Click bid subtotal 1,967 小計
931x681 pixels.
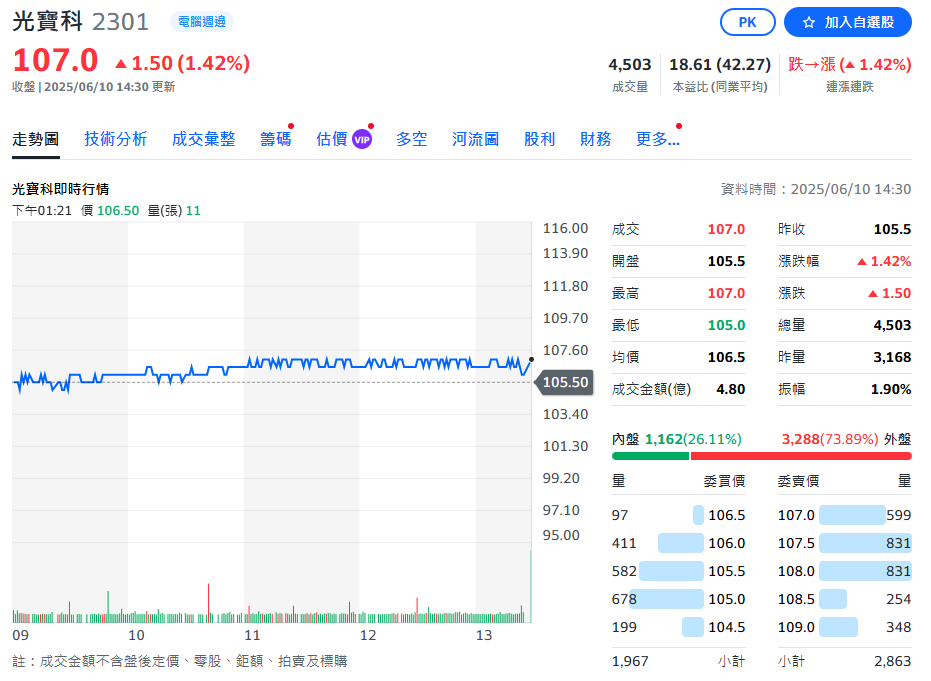[678, 661]
